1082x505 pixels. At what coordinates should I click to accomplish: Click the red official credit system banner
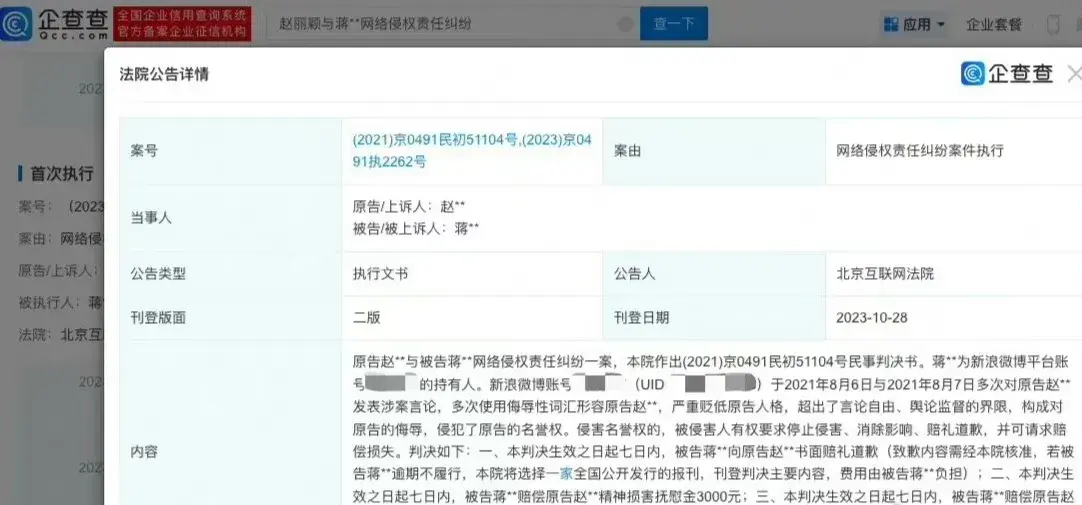(182, 23)
